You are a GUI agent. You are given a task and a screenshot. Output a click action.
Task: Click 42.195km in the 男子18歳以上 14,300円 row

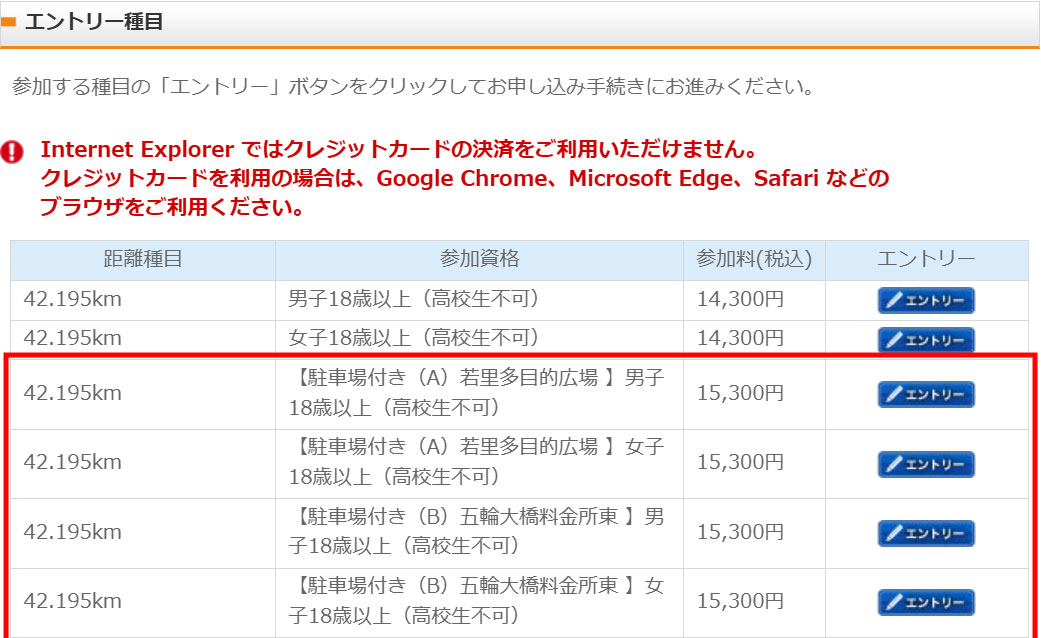(72, 299)
